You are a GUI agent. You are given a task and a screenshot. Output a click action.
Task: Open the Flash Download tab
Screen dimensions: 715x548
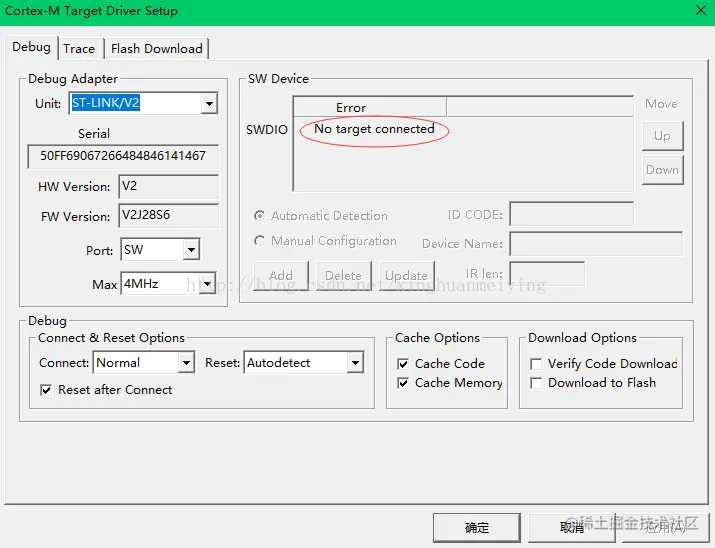tap(156, 49)
